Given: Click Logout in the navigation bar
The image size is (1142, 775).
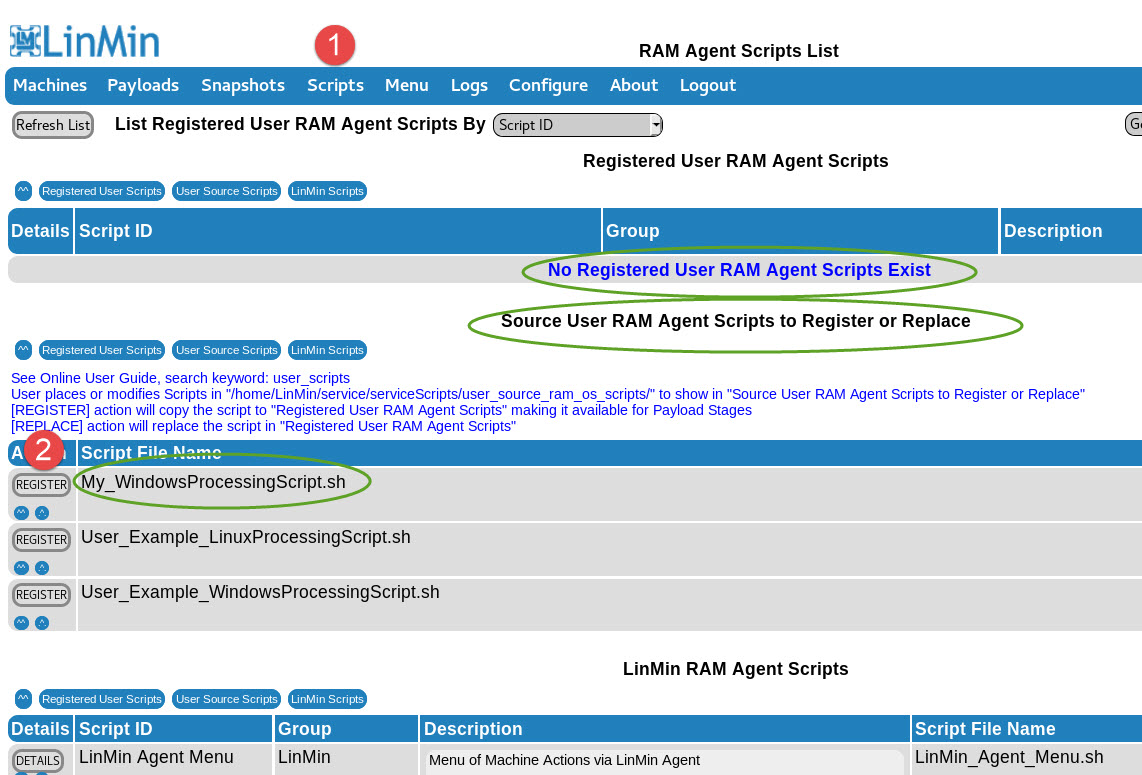Looking at the screenshot, I should coord(708,86).
